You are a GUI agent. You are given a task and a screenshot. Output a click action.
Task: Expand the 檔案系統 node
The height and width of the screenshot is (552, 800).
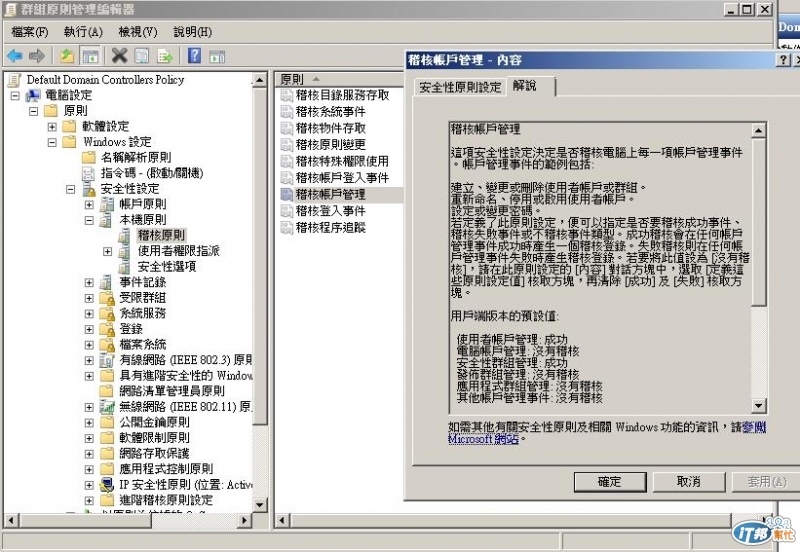click(89, 345)
